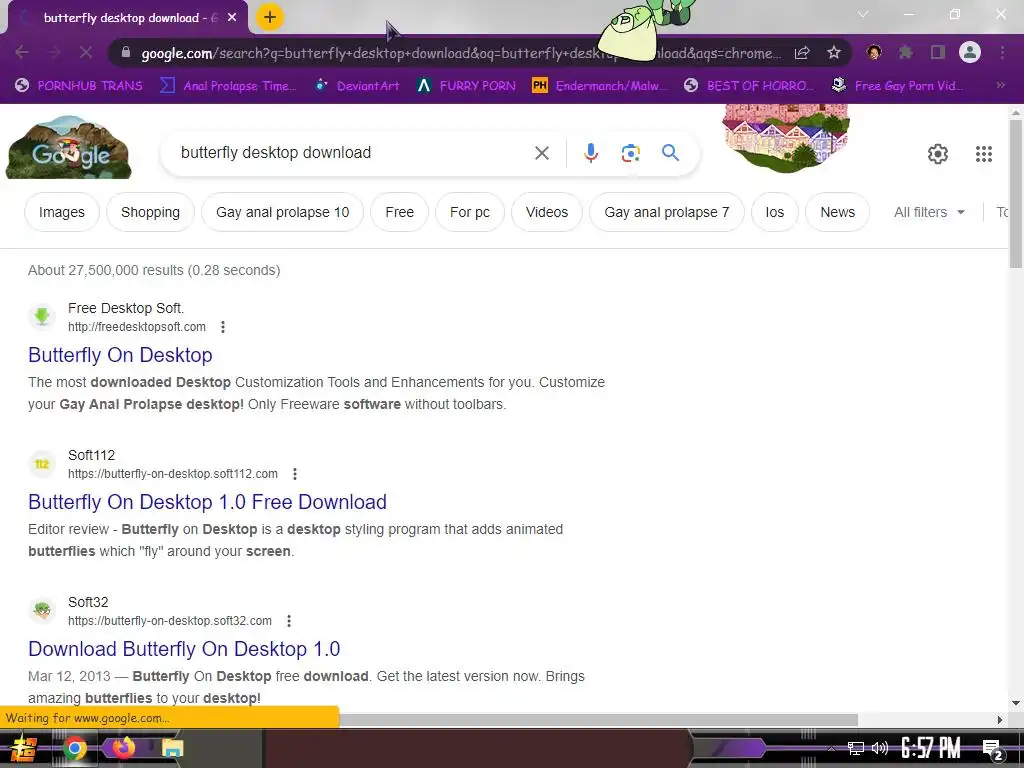Open more options for Free Desktop Soft result
The image size is (1024, 768).
pyautogui.click(x=223, y=327)
